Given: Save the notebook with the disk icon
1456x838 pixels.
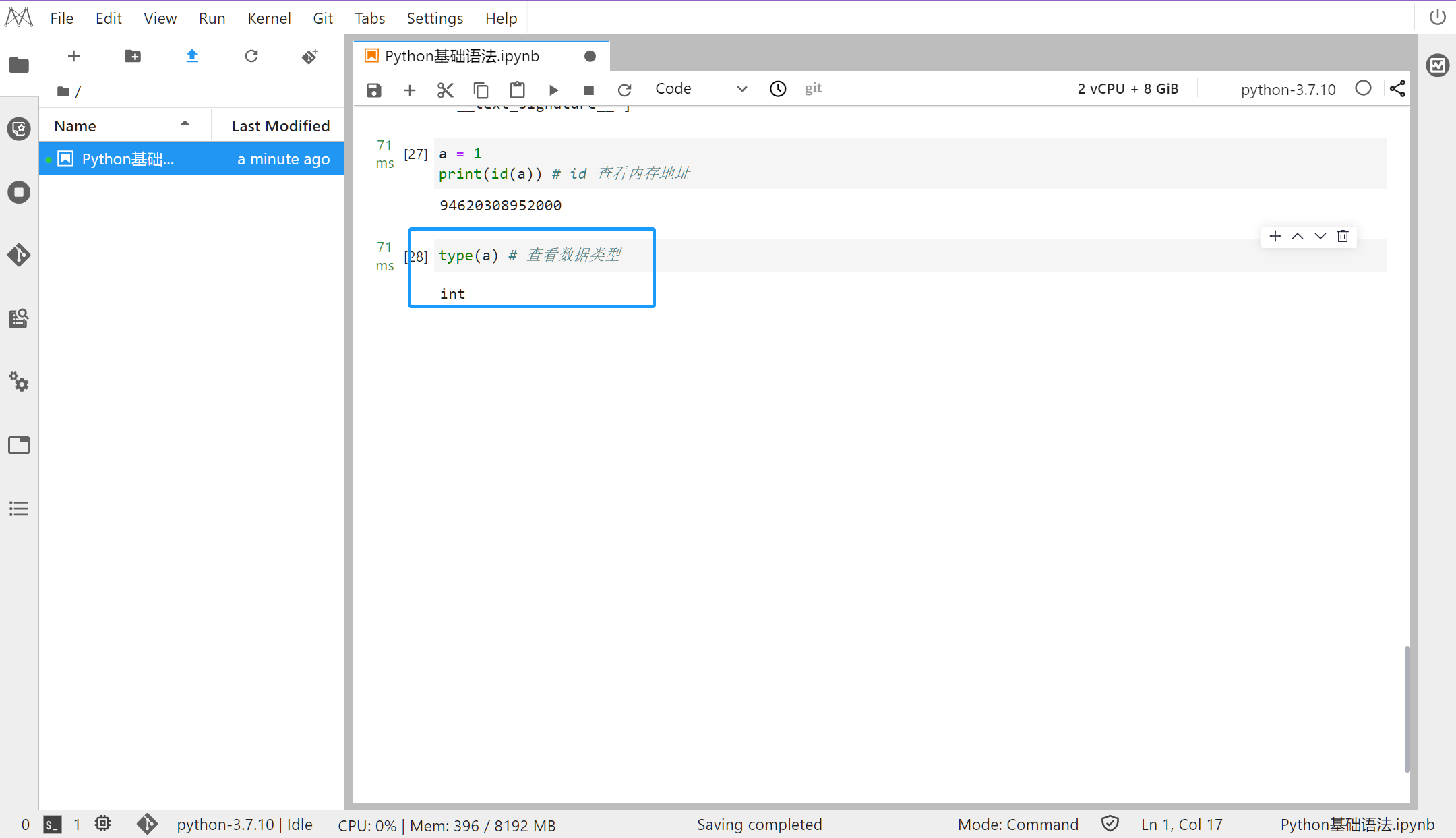Looking at the screenshot, I should click(x=374, y=90).
